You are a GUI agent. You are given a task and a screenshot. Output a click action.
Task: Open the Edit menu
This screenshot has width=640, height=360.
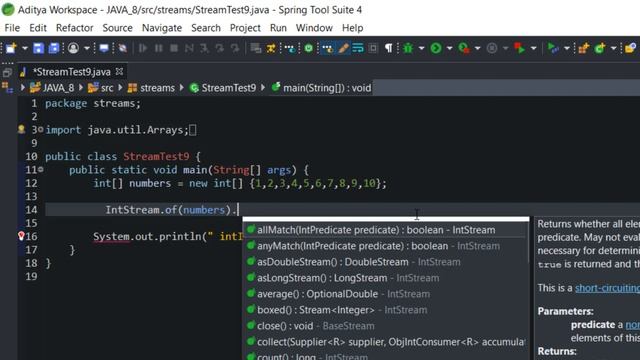(38, 28)
